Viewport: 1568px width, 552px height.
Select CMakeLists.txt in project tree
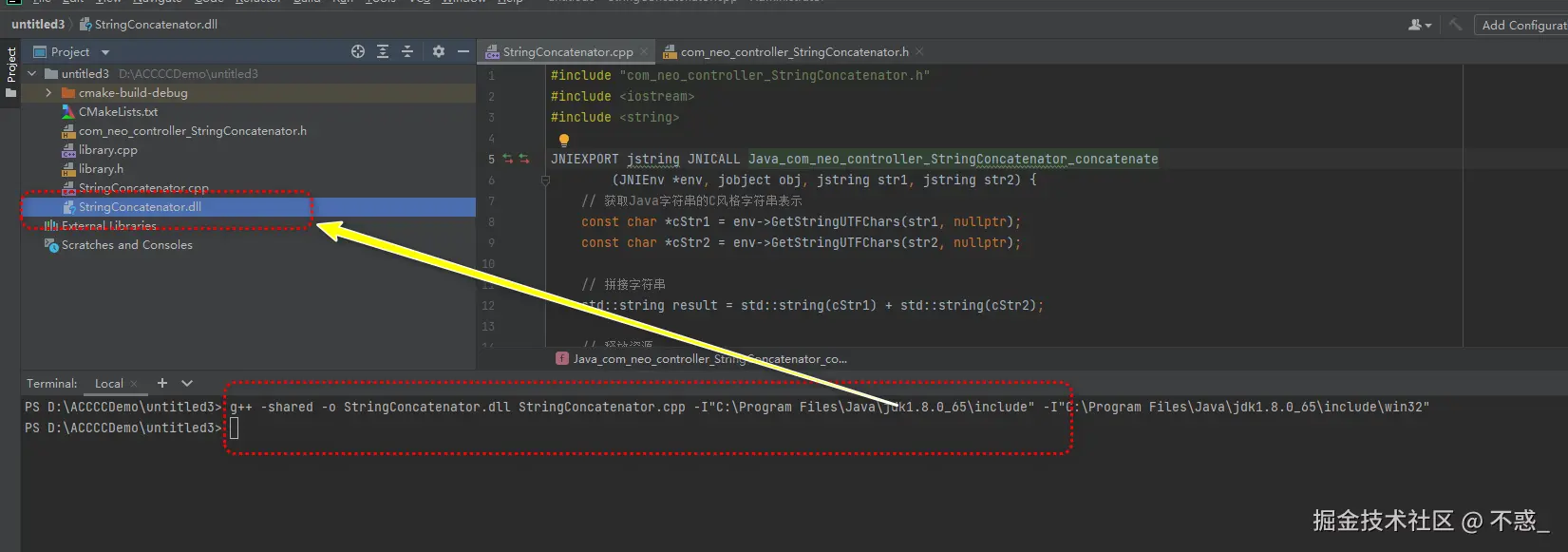(118, 111)
